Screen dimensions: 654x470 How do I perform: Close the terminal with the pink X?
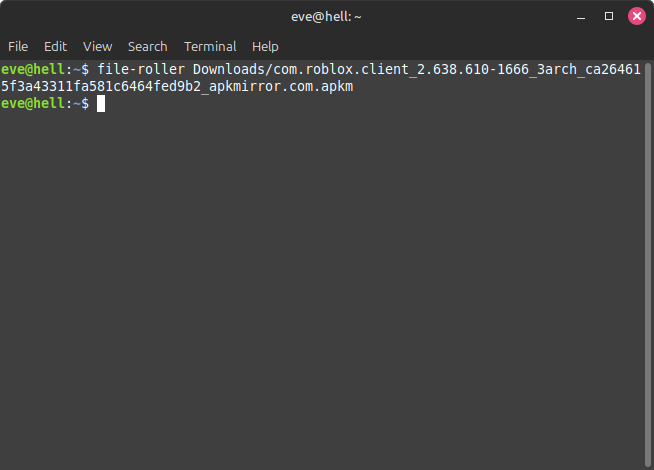pyautogui.click(x=636, y=16)
